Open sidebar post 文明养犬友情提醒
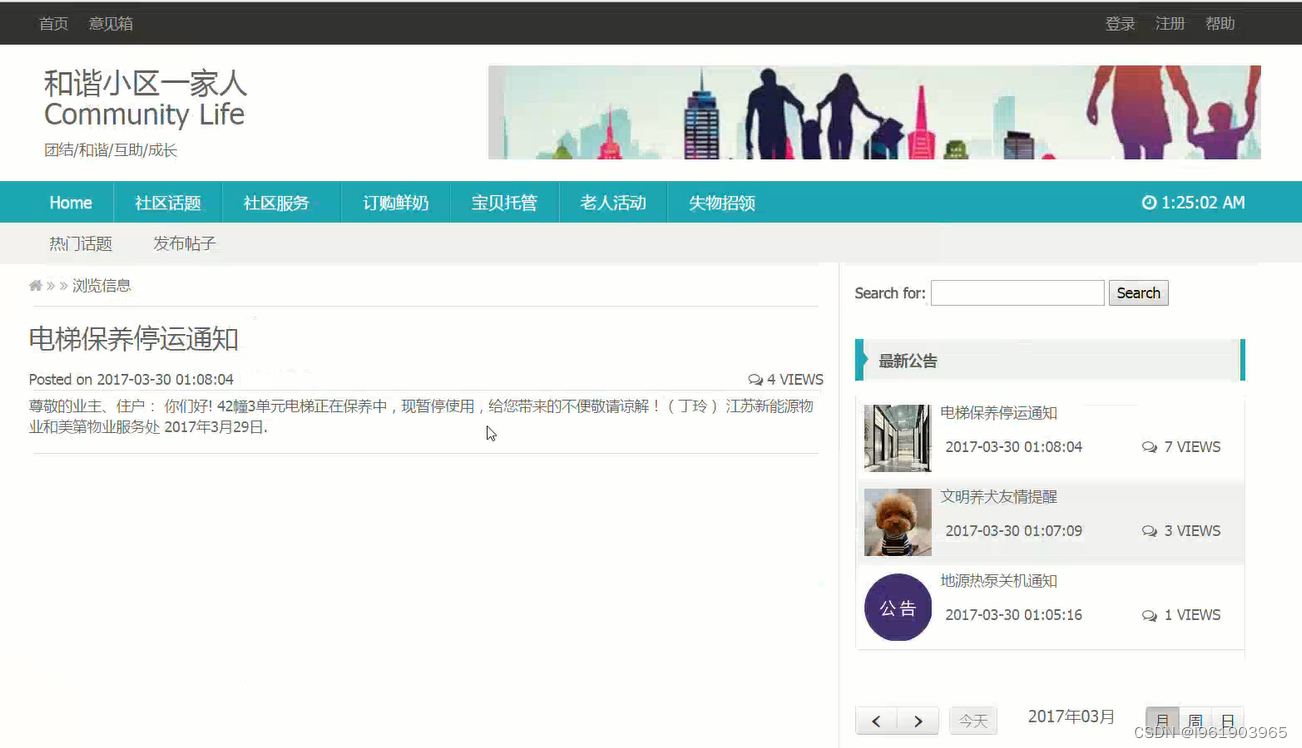 (999, 497)
